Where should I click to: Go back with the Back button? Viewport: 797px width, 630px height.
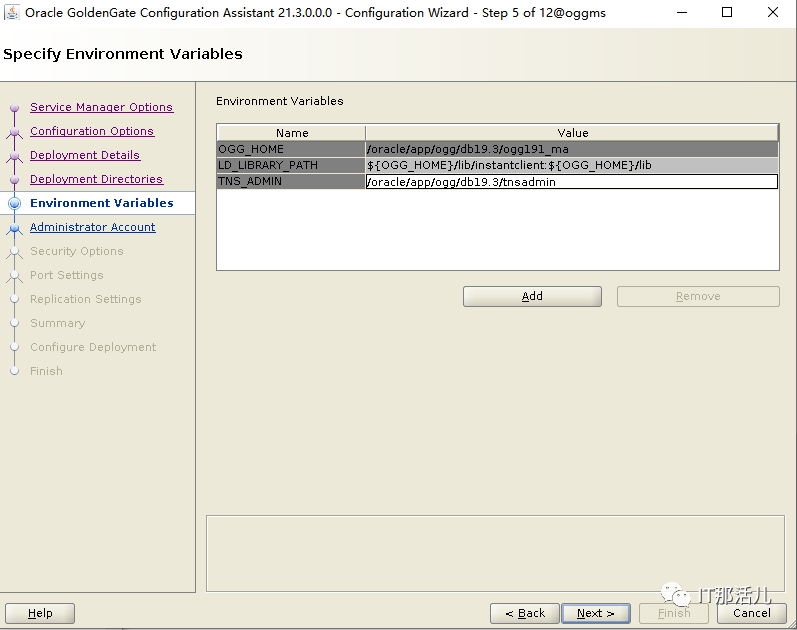click(x=525, y=613)
